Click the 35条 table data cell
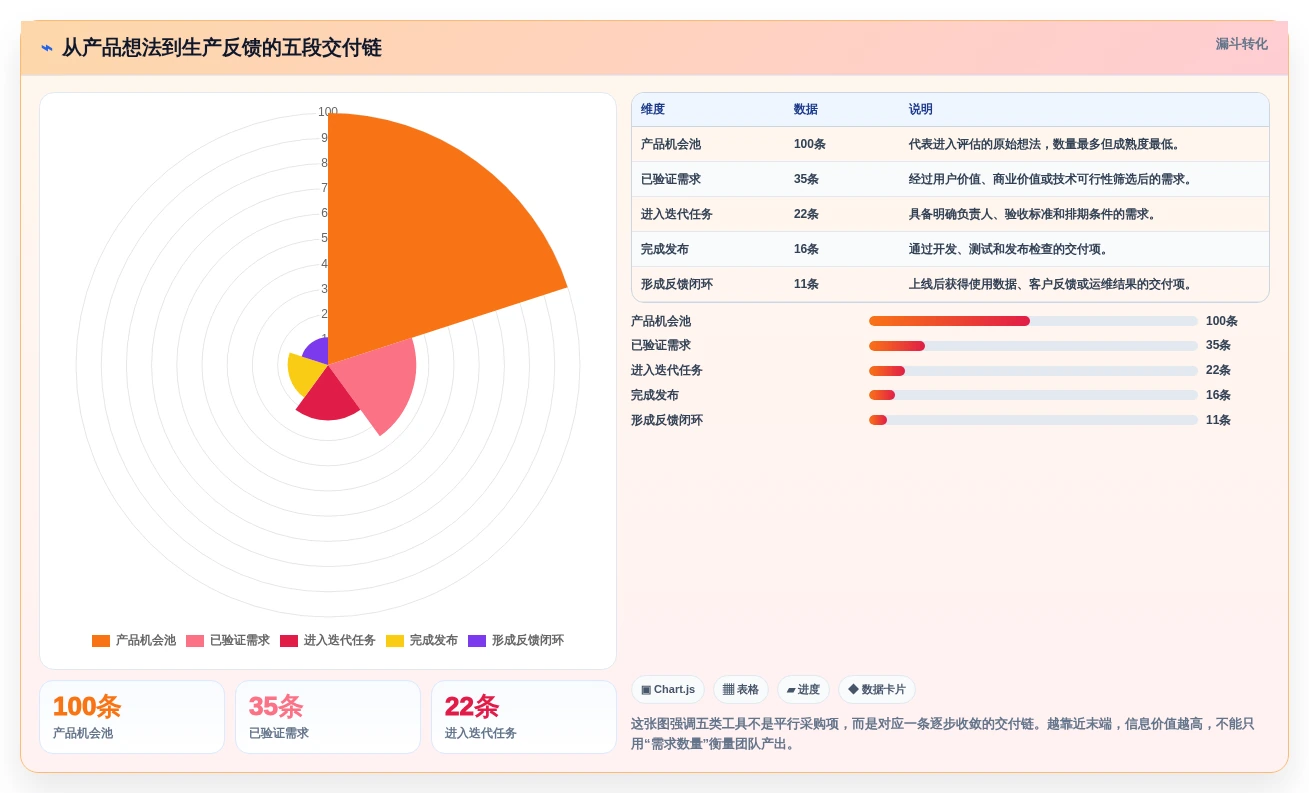Viewport: 1309px width, 793px height. click(807, 179)
